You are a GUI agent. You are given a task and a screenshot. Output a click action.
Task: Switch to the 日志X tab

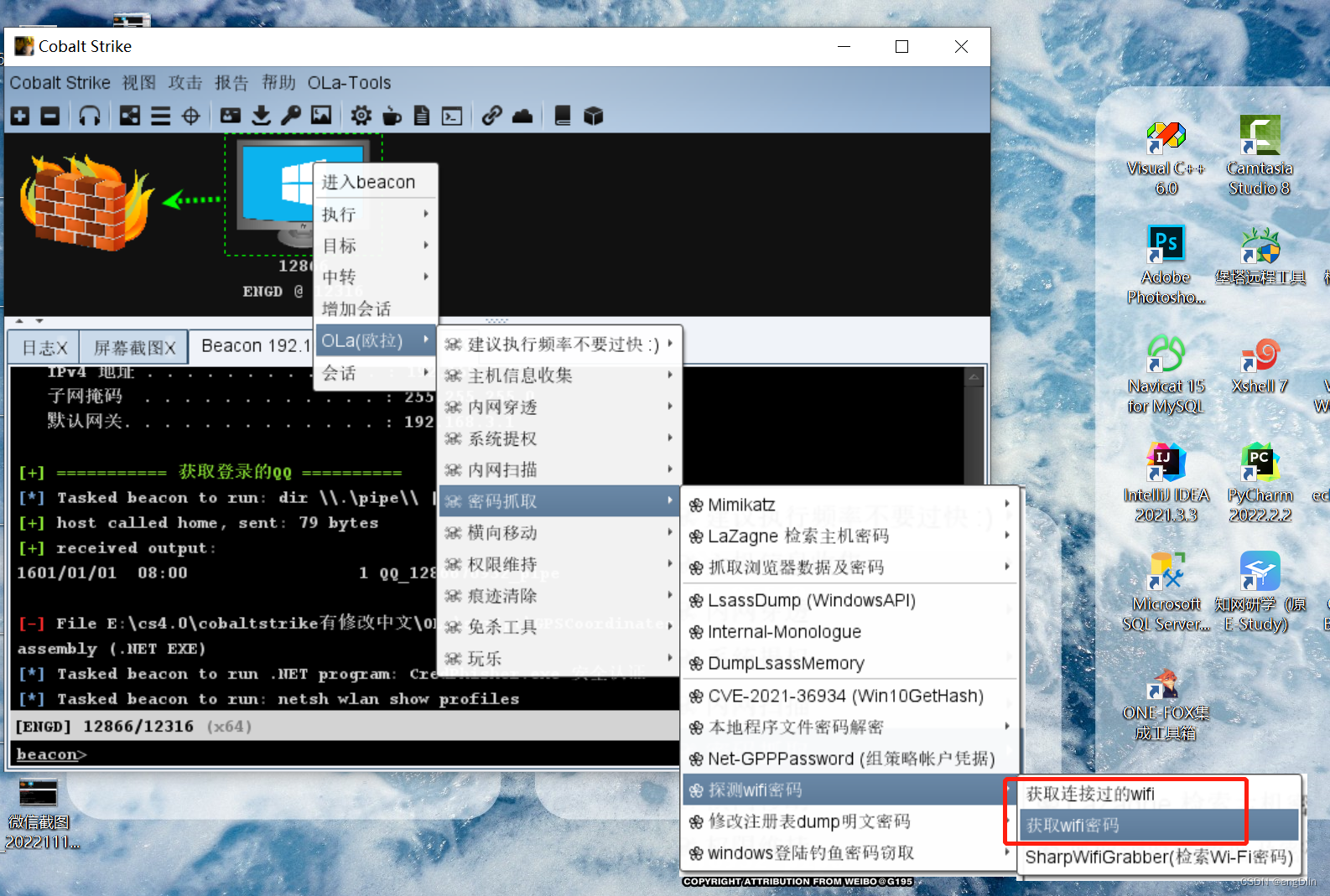click(x=44, y=347)
